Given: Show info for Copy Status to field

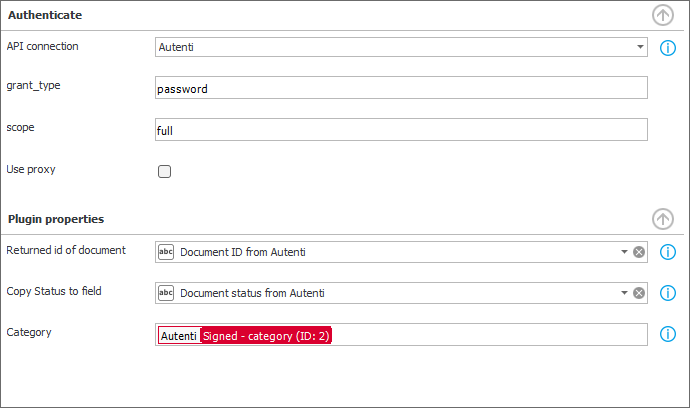Looking at the screenshot, I should (668, 293).
